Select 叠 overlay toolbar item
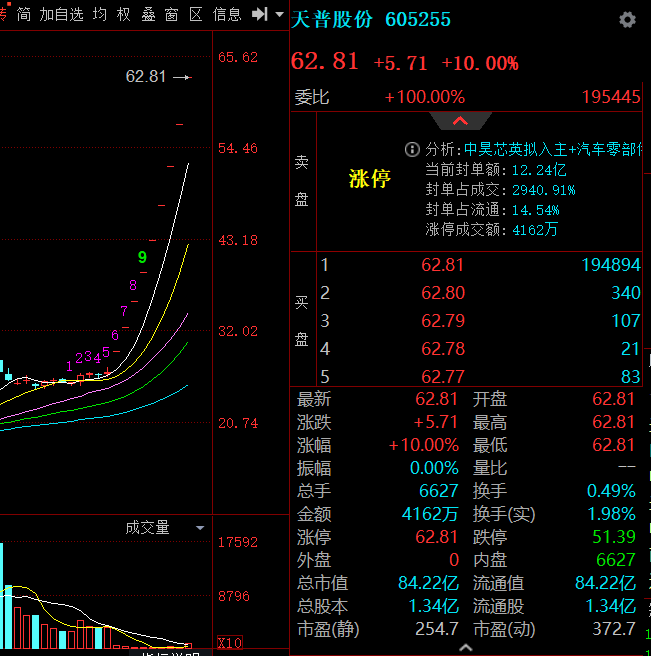 tap(148, 15)
